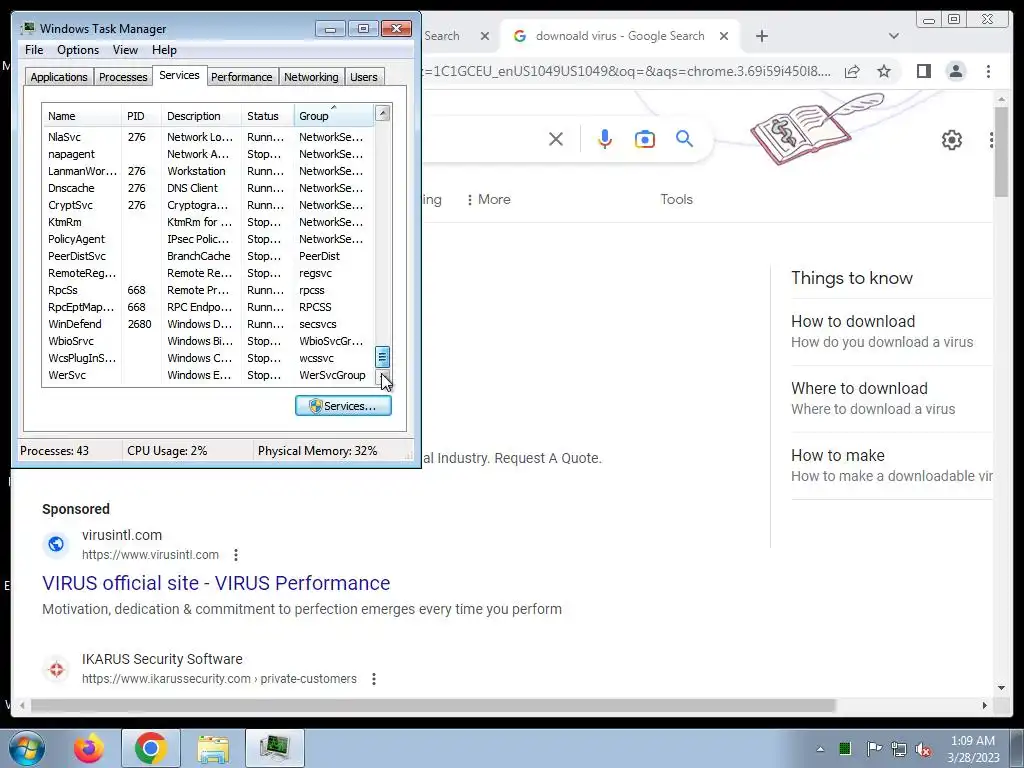1024x768 pixels.
Task: Open options dots beside virusintl.com ad
Action: tap(236, 555)
